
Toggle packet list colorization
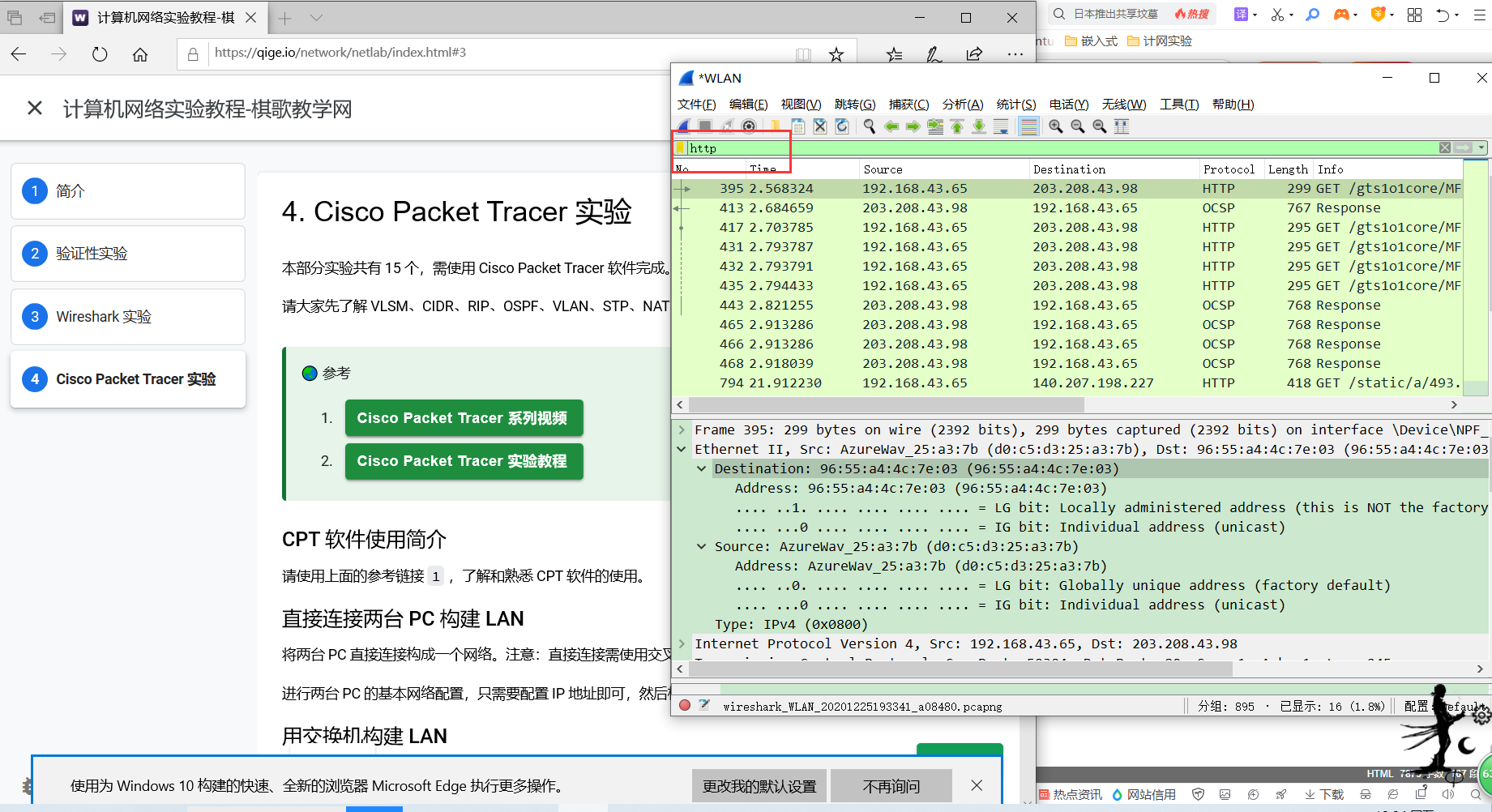coord(1028,126)
